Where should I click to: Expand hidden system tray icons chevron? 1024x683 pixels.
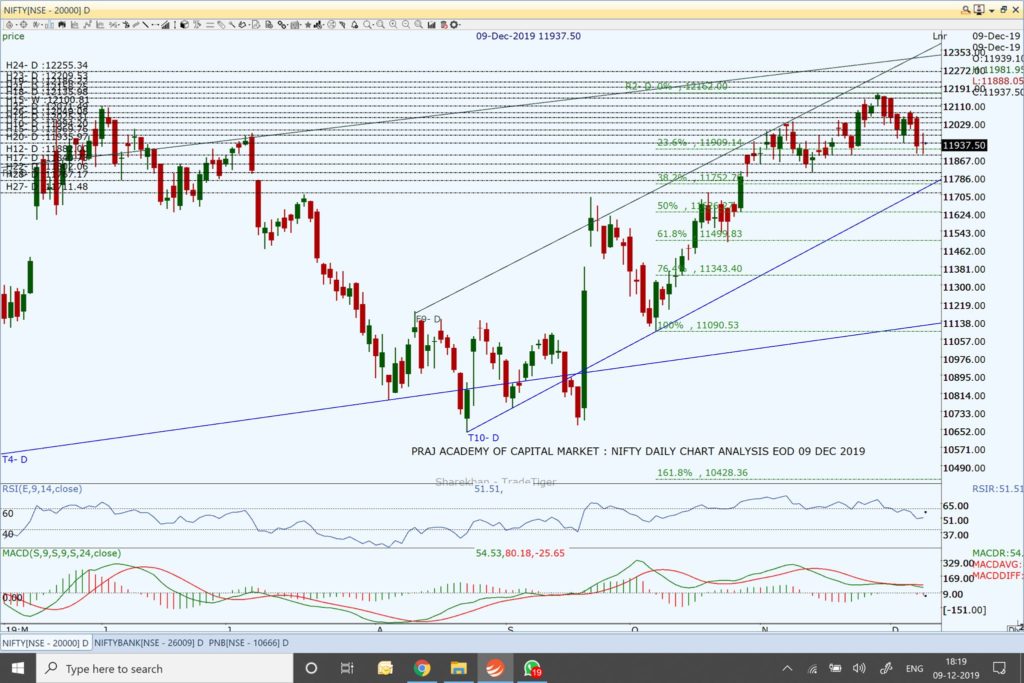coord(787,668)
